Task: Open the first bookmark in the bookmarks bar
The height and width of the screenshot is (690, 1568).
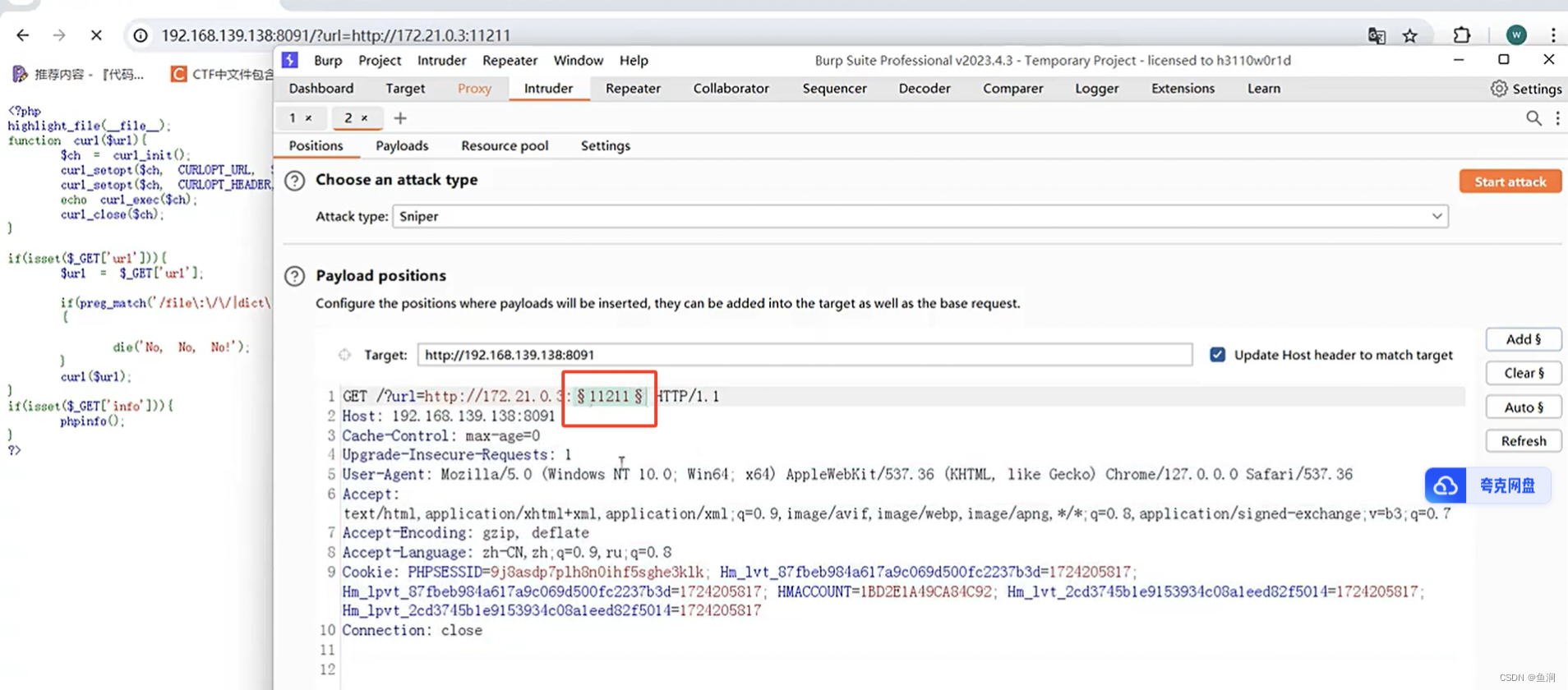Action: 79,74
